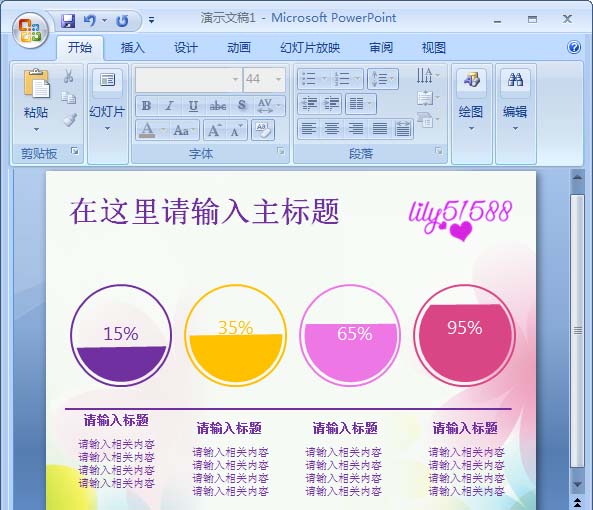Click the vertical scrollbar up arrow
This screenshot has height=510, width=593.
pyautogui.click(x=577, y=177)
